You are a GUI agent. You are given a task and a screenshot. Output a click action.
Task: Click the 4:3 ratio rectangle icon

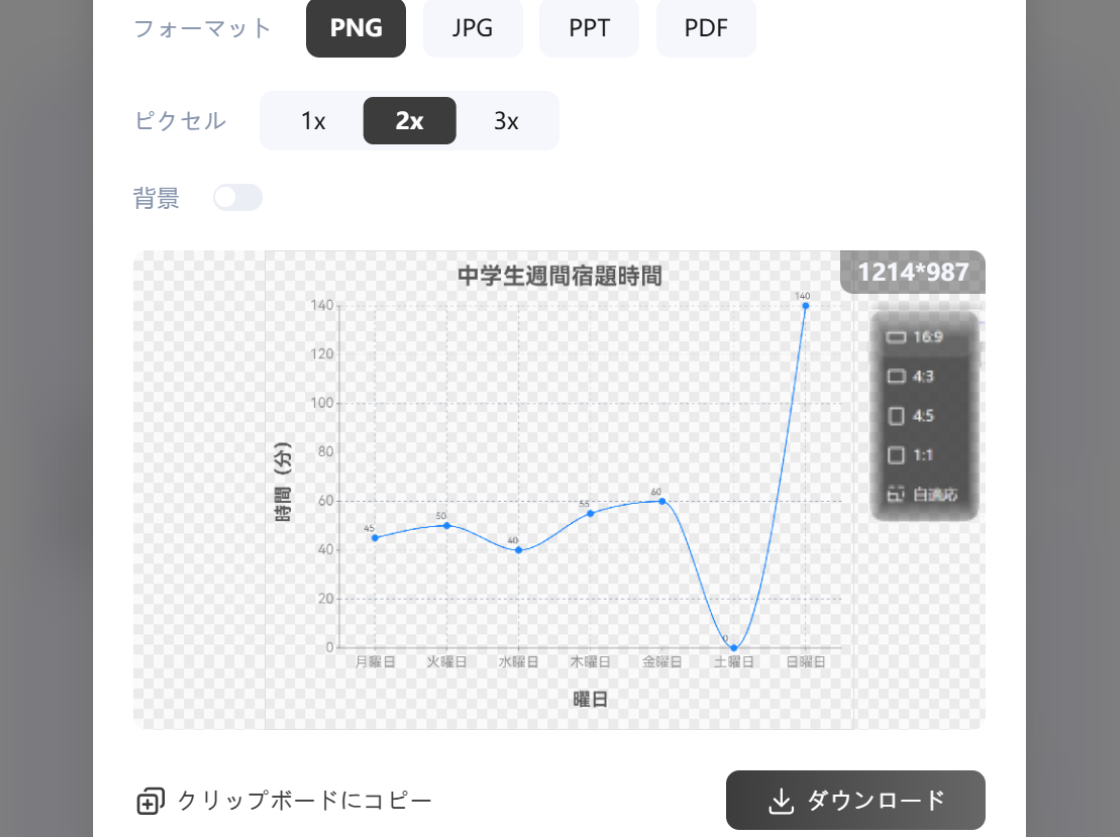tap(896, 377)
